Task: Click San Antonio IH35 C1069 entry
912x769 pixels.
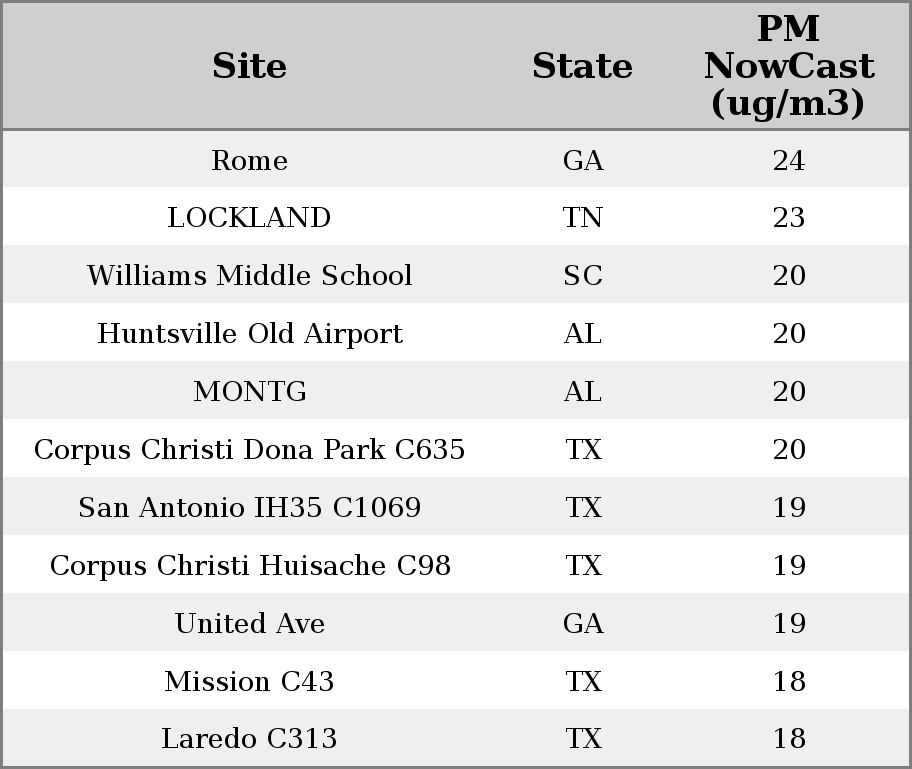Action: click(250, 508)
